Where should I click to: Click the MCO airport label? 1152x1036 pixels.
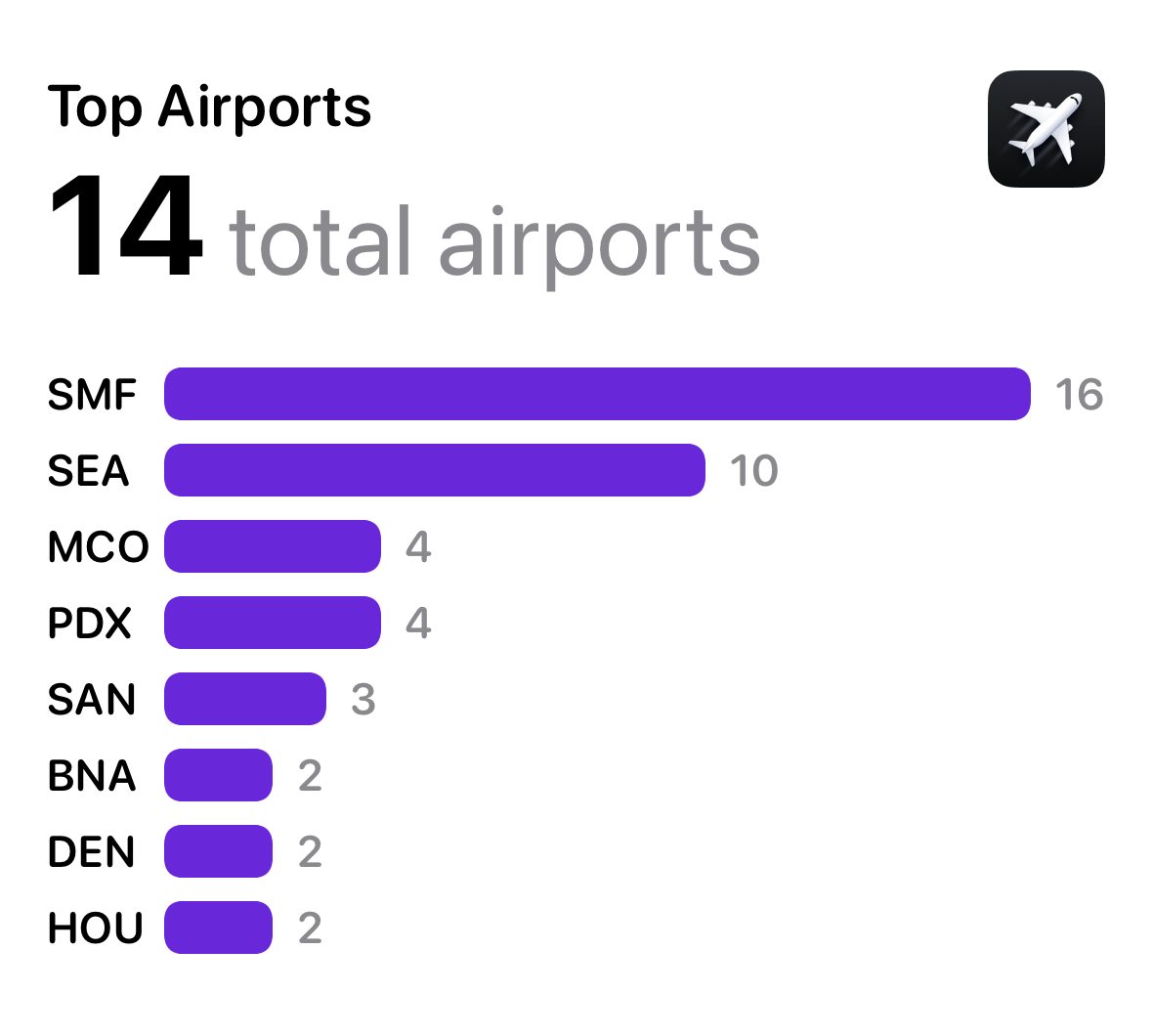click(99, 546)
